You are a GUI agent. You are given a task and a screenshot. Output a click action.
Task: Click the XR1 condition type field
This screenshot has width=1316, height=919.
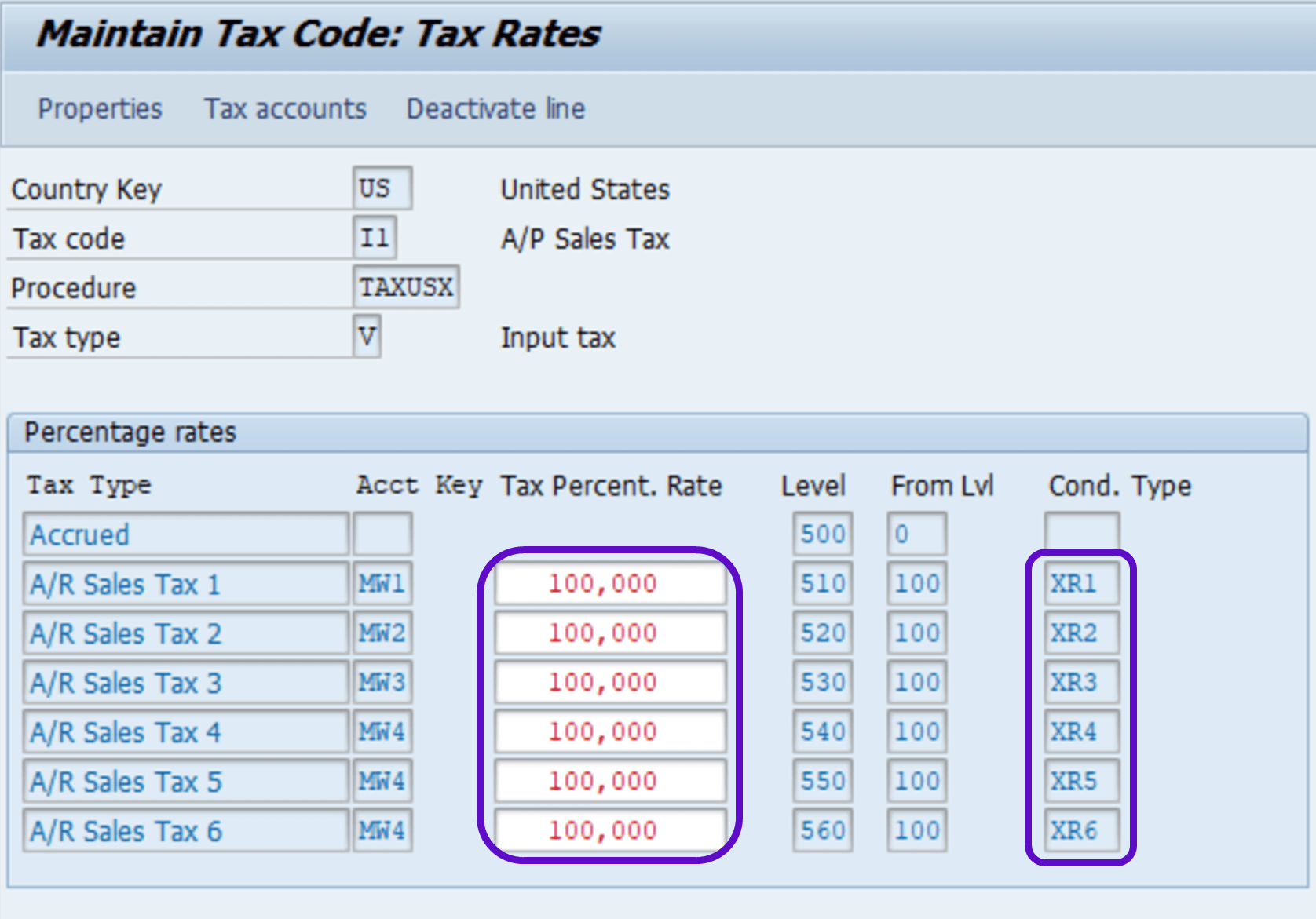tap(1081, 583)
